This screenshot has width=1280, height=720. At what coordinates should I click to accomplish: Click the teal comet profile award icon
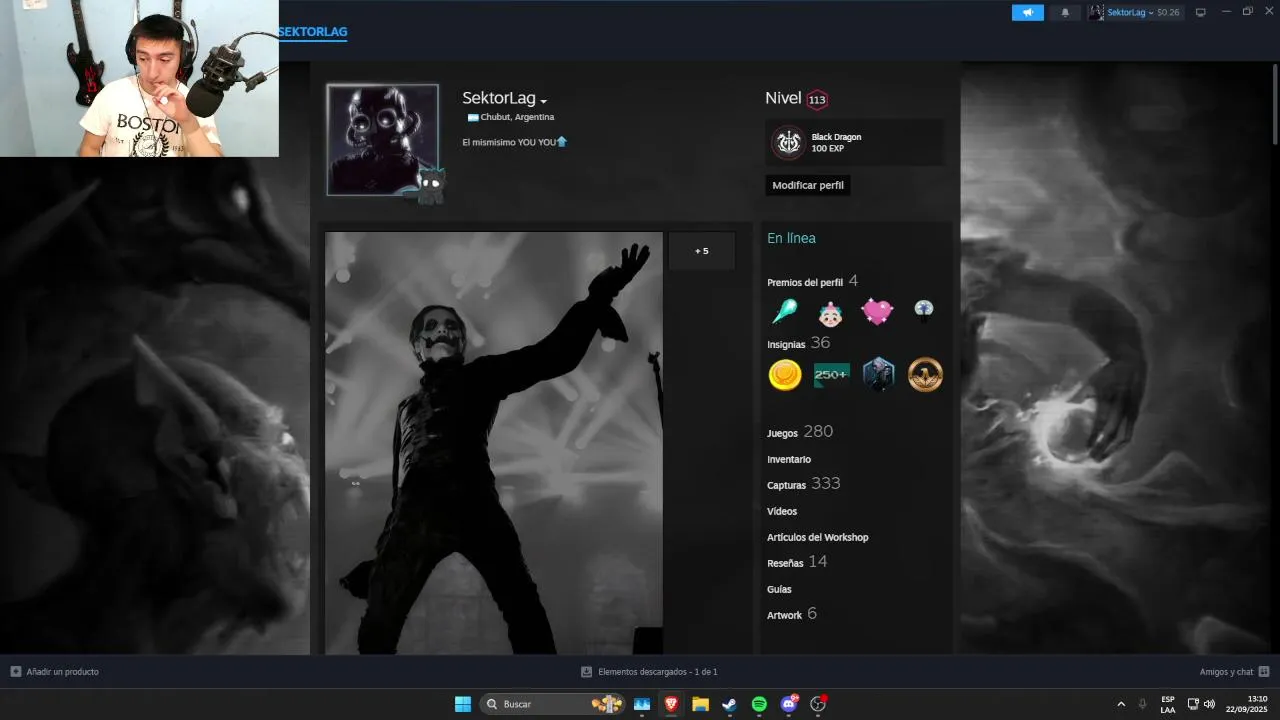click(784, 312)
